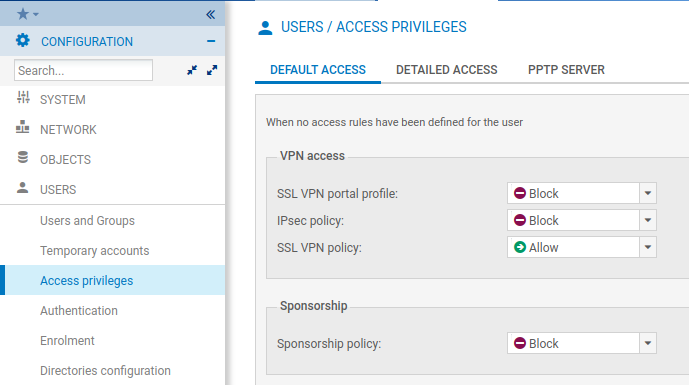Switch to the Detailed Access tab

[x=446, y=70]
